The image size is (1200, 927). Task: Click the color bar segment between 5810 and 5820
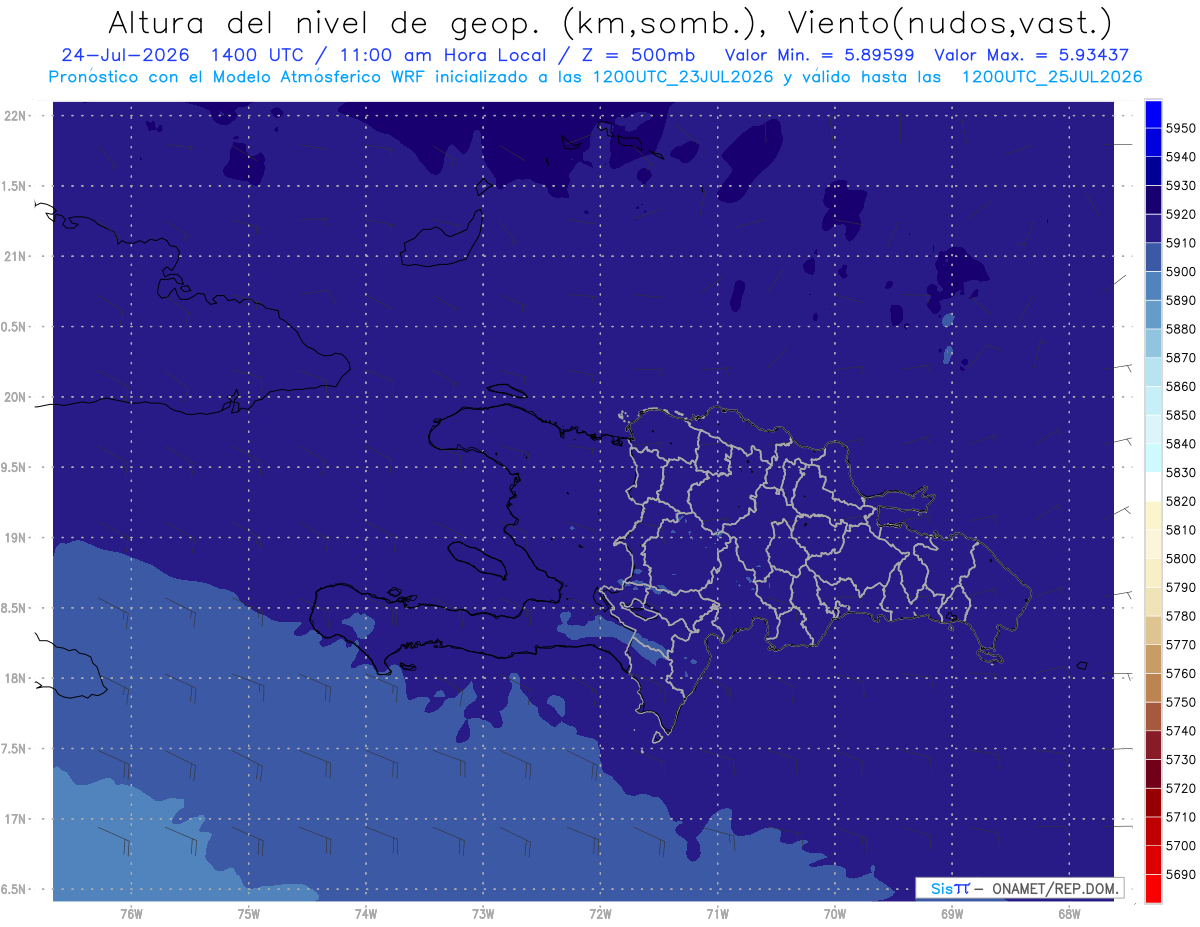pos(1153,515)
